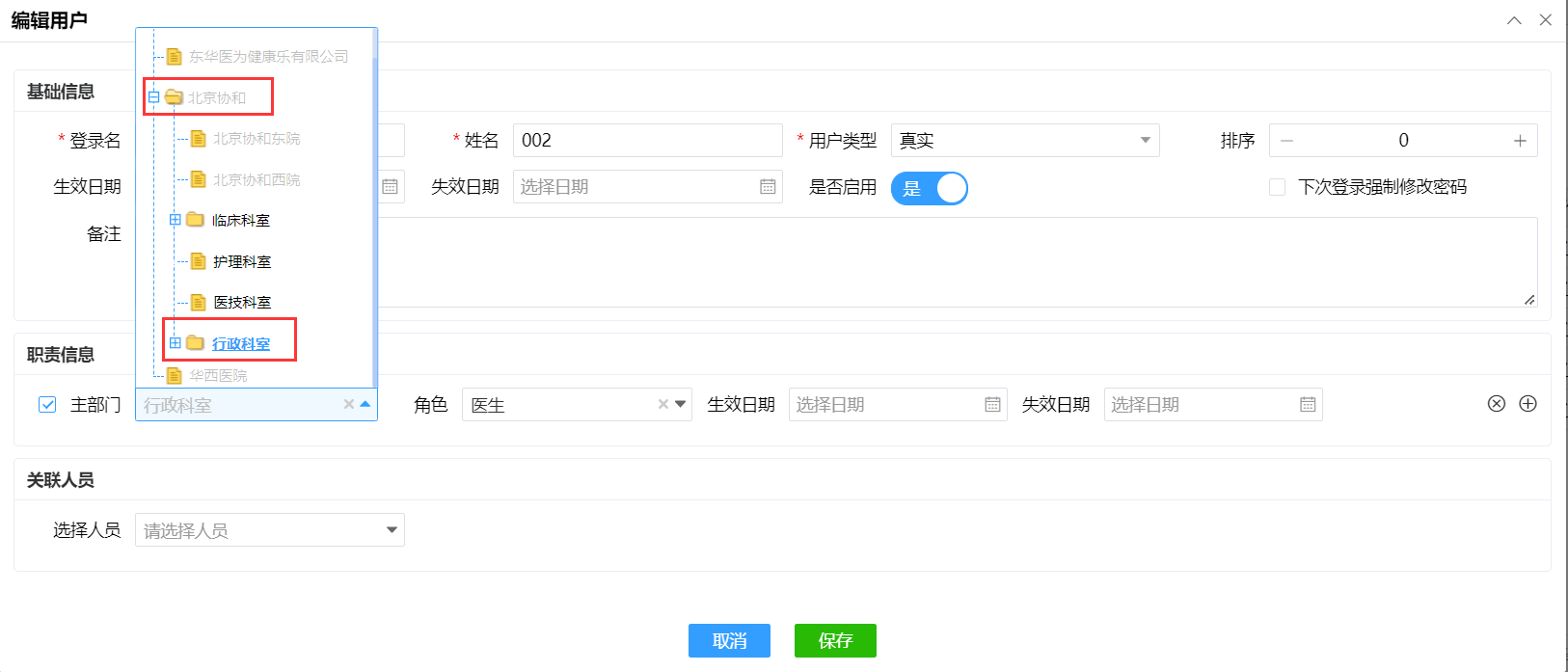This screenshot has width=1568, height=672.
Task: Select 护理科室 in tree
Action: [242, 262]
